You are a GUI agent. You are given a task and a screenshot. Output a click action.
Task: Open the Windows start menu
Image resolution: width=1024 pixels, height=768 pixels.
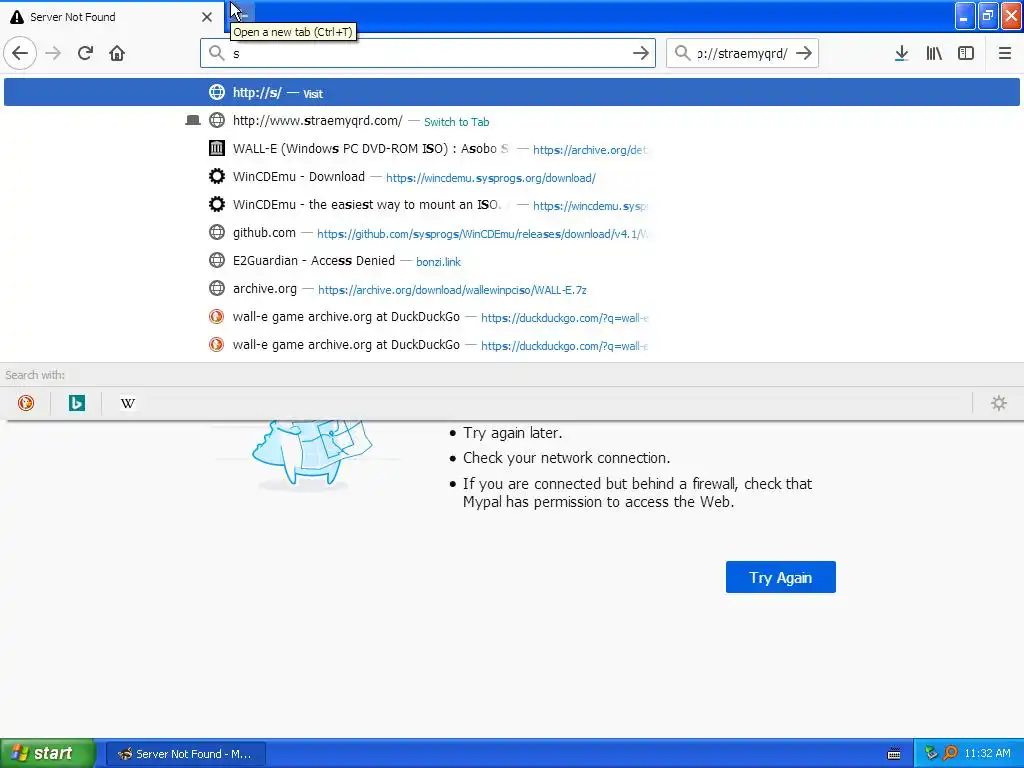47,754
